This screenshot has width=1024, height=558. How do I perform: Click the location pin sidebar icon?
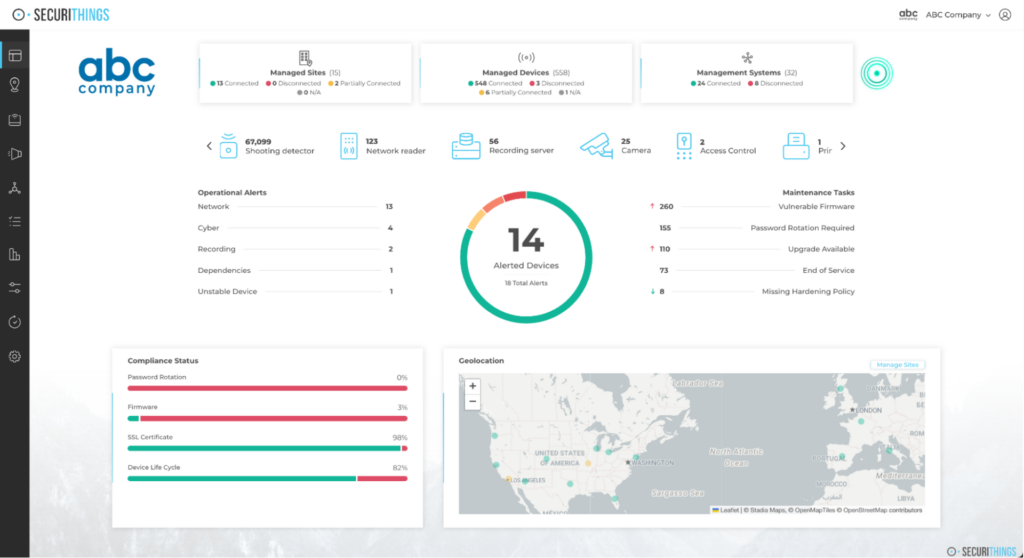coord(14,86)
